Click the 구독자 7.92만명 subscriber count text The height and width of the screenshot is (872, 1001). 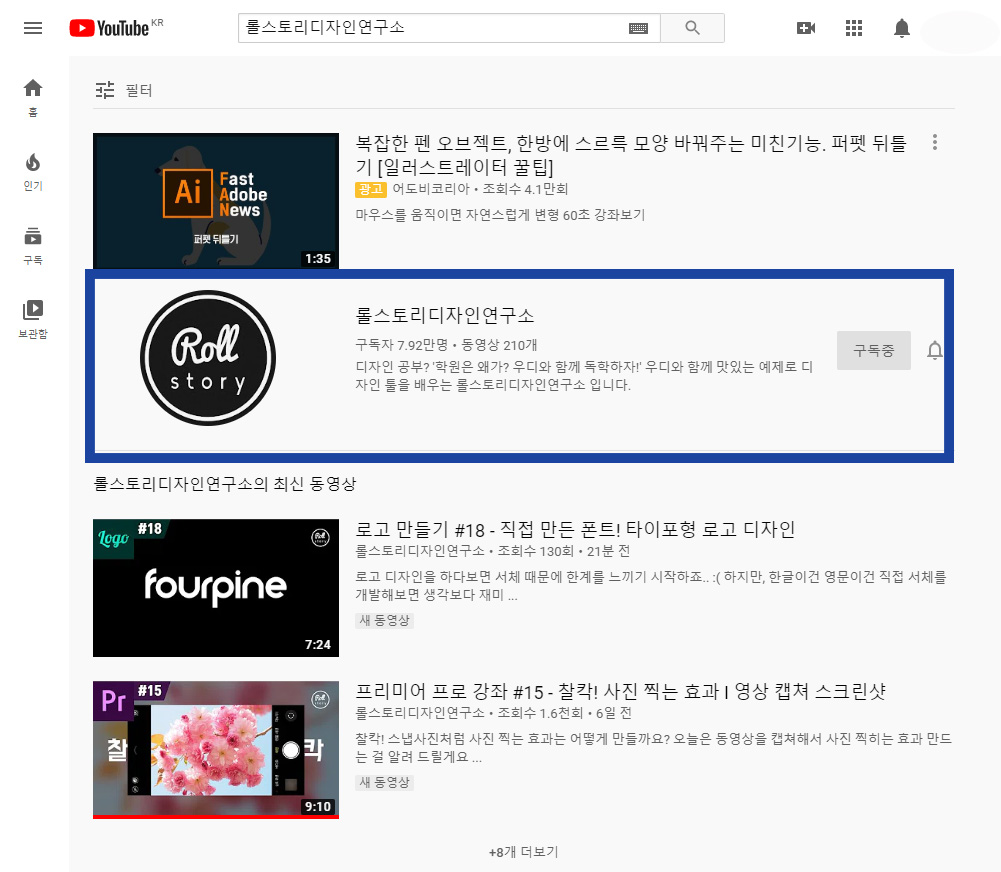tap(402, 345)
